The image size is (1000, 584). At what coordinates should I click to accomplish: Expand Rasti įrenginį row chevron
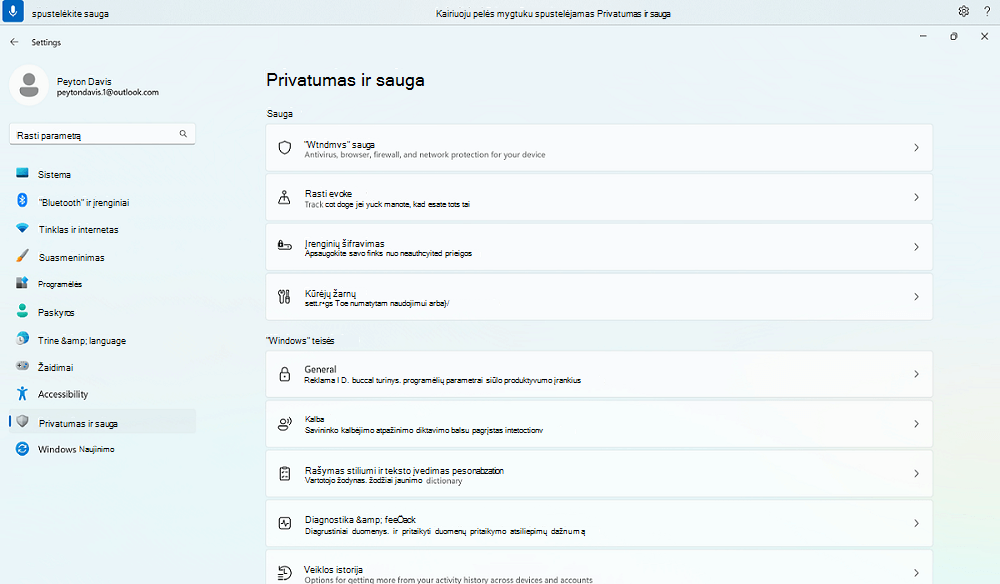[x=916, y=198]
